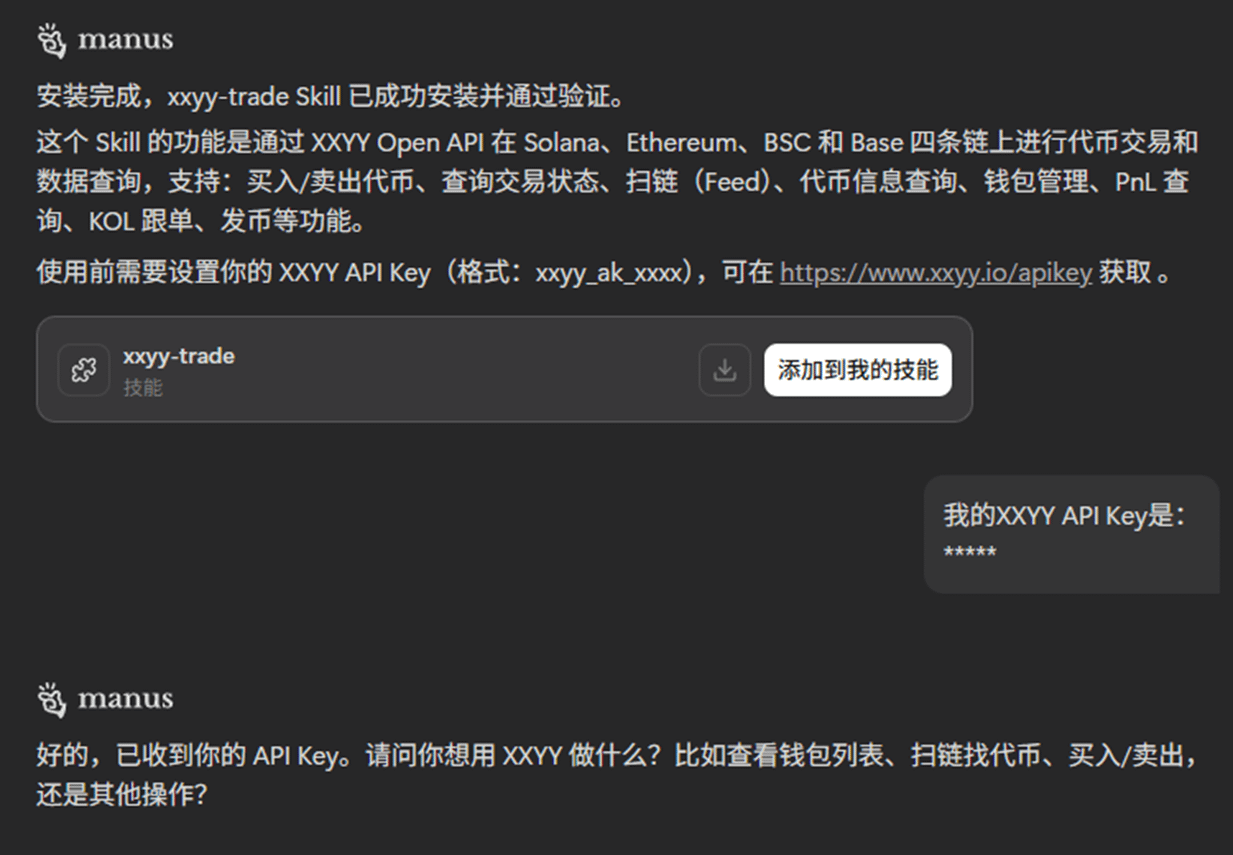Select the user message 我的XXYY API Key是
The width and height of the screenshot is (1233, 855).
coord(1064,515)
